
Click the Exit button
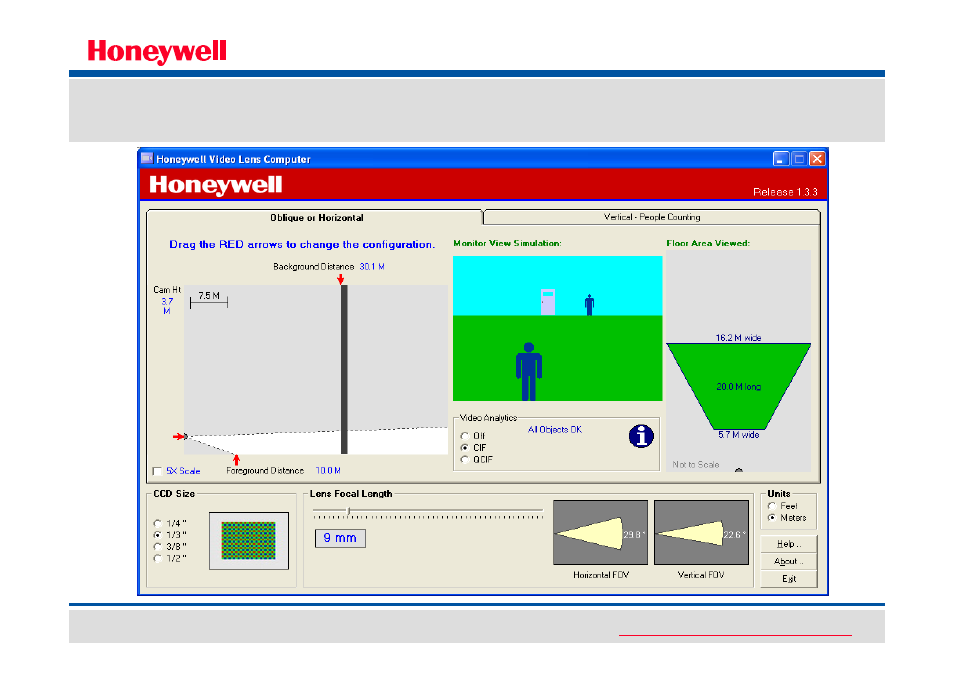pyautogui.click(x=789, y=578)
